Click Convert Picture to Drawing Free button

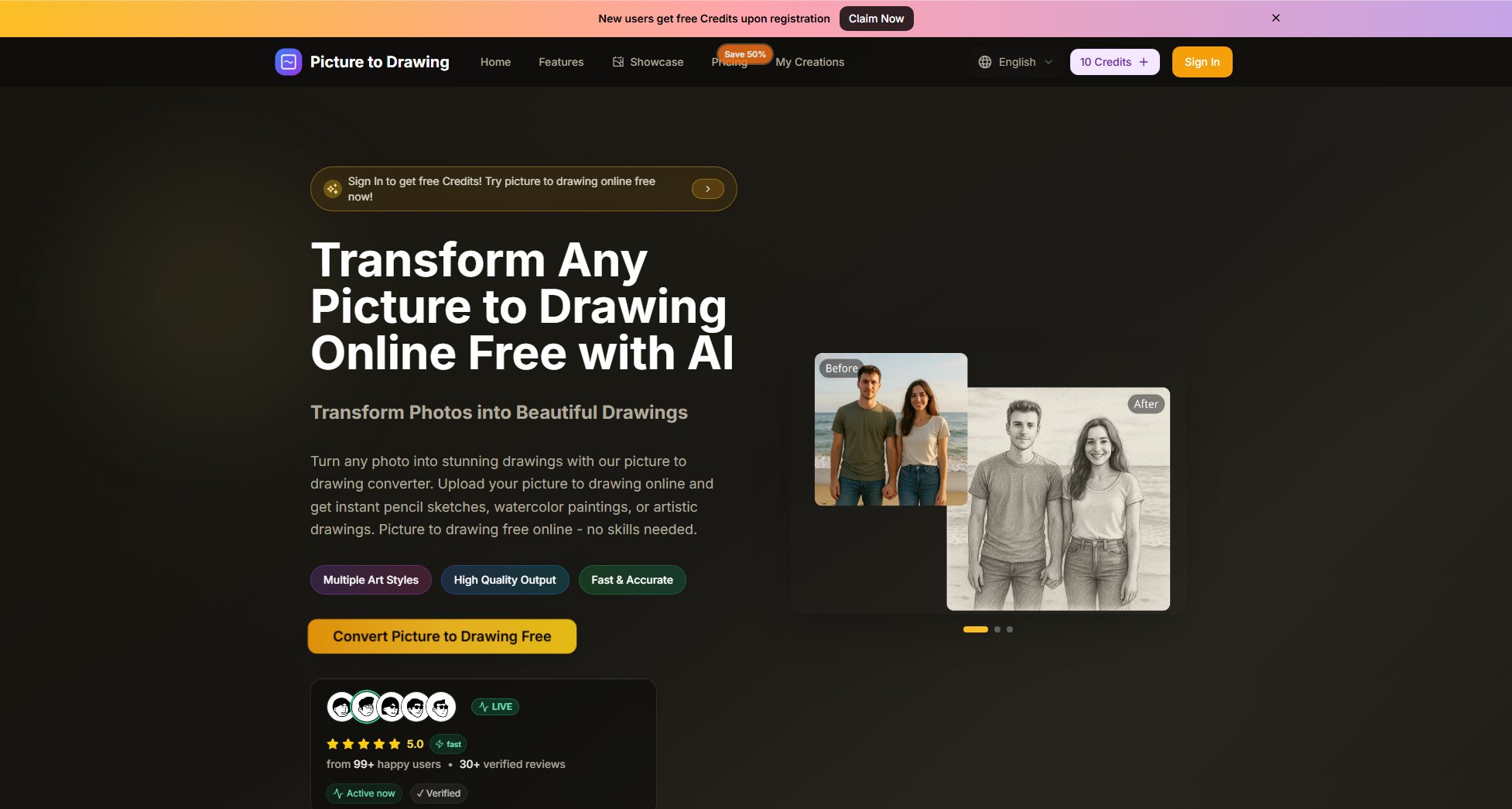(x=442, y=636)
